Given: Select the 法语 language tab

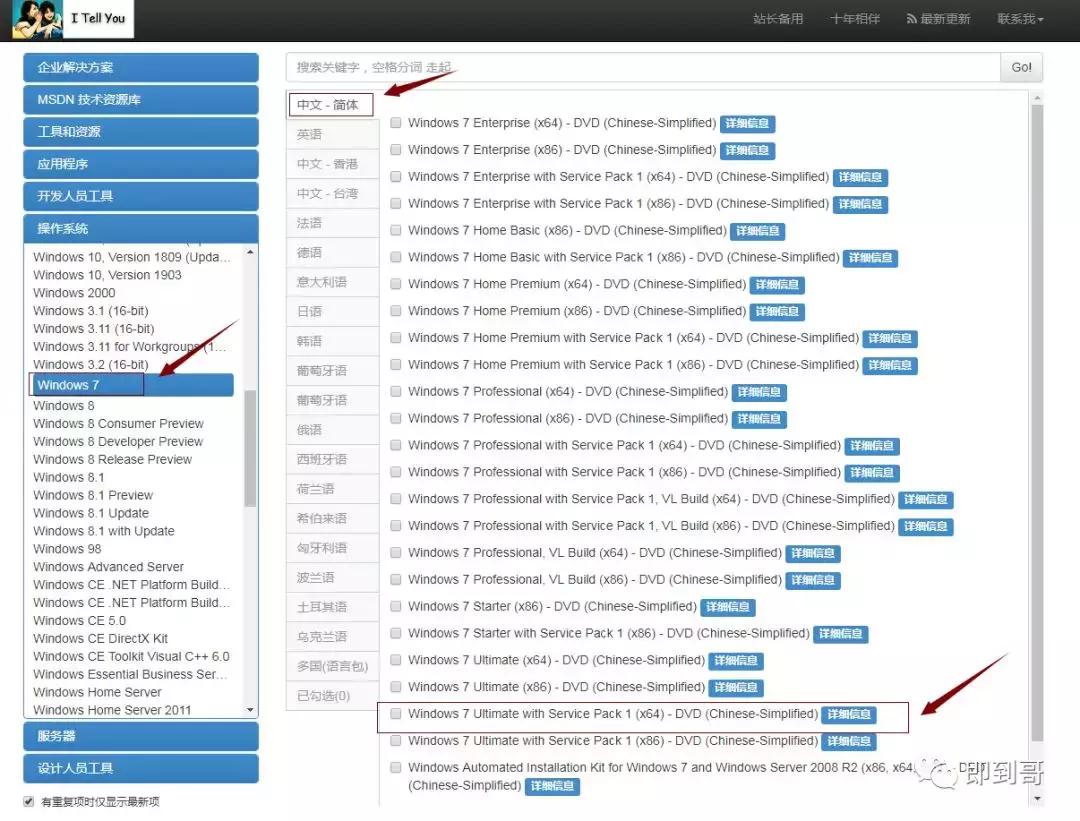Looking at the screenshot, I should tap(333, 223).
